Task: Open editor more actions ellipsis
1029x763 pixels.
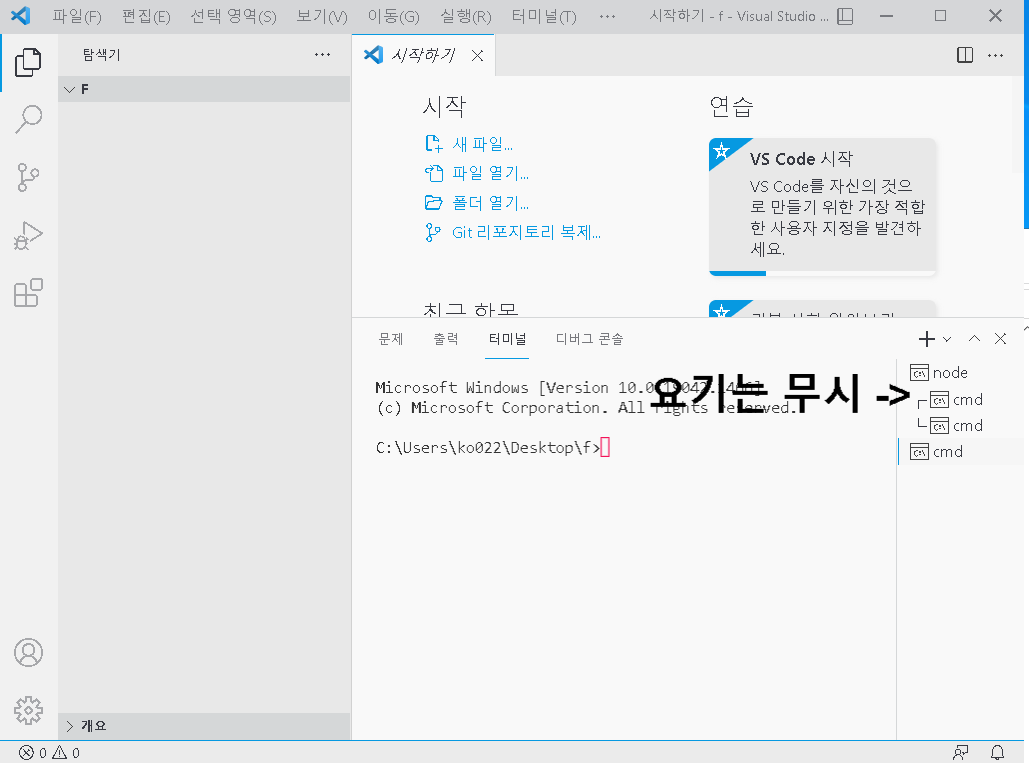Action: pos(996,56)
